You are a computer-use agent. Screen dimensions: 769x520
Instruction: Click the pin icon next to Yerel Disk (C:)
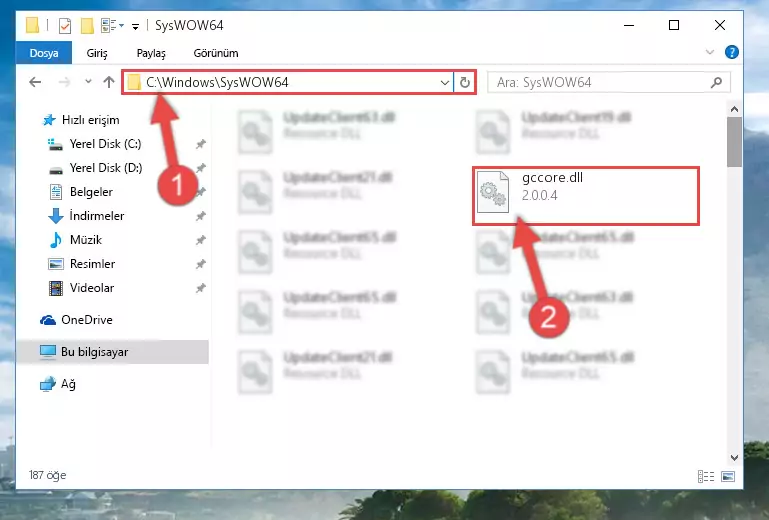(201, 144)
